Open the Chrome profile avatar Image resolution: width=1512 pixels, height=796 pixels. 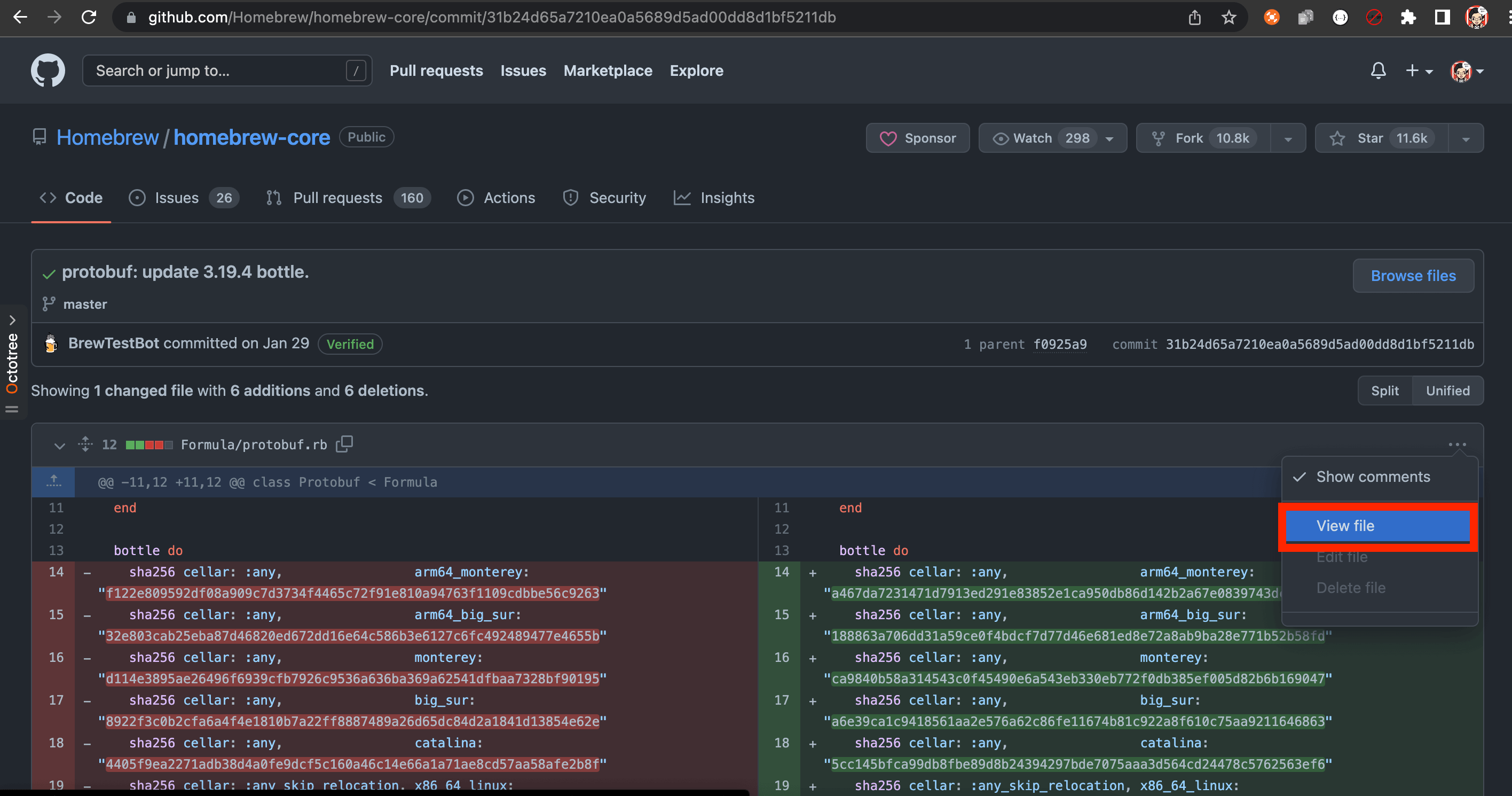[x=1476, y=18]
